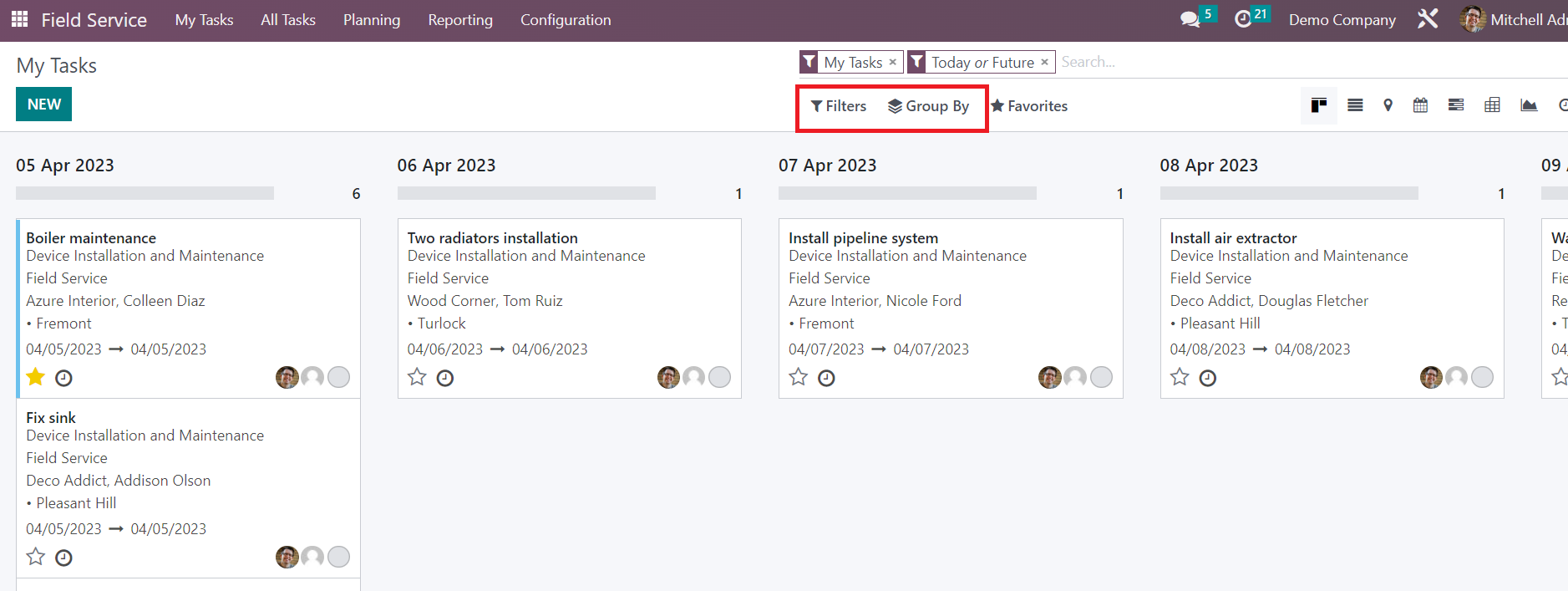This screenshot has width=1568, height=591.
Task: Set kanban state on Two radiators installation card
Action: (x=720, y=377)
